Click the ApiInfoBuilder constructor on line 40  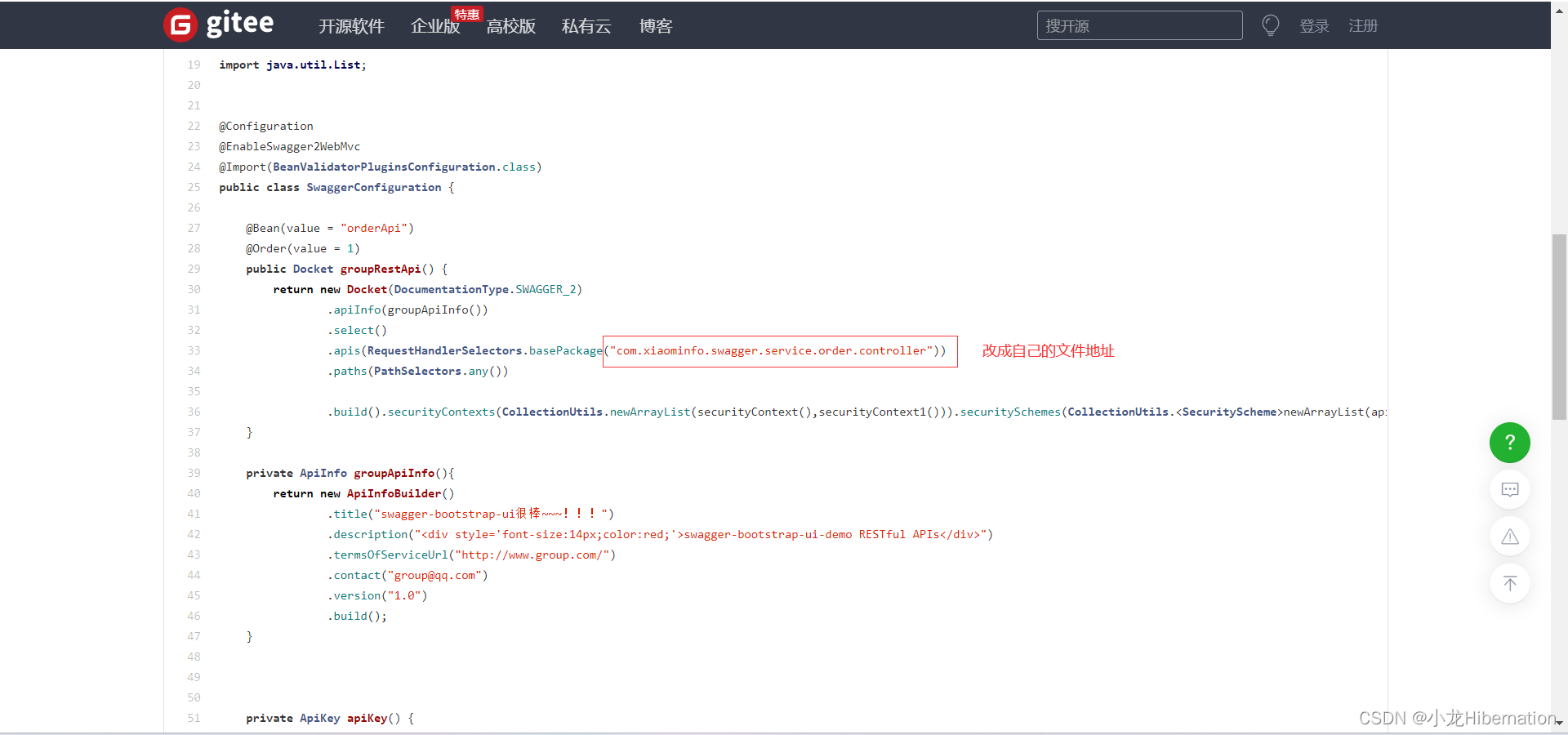pos(394,493)
